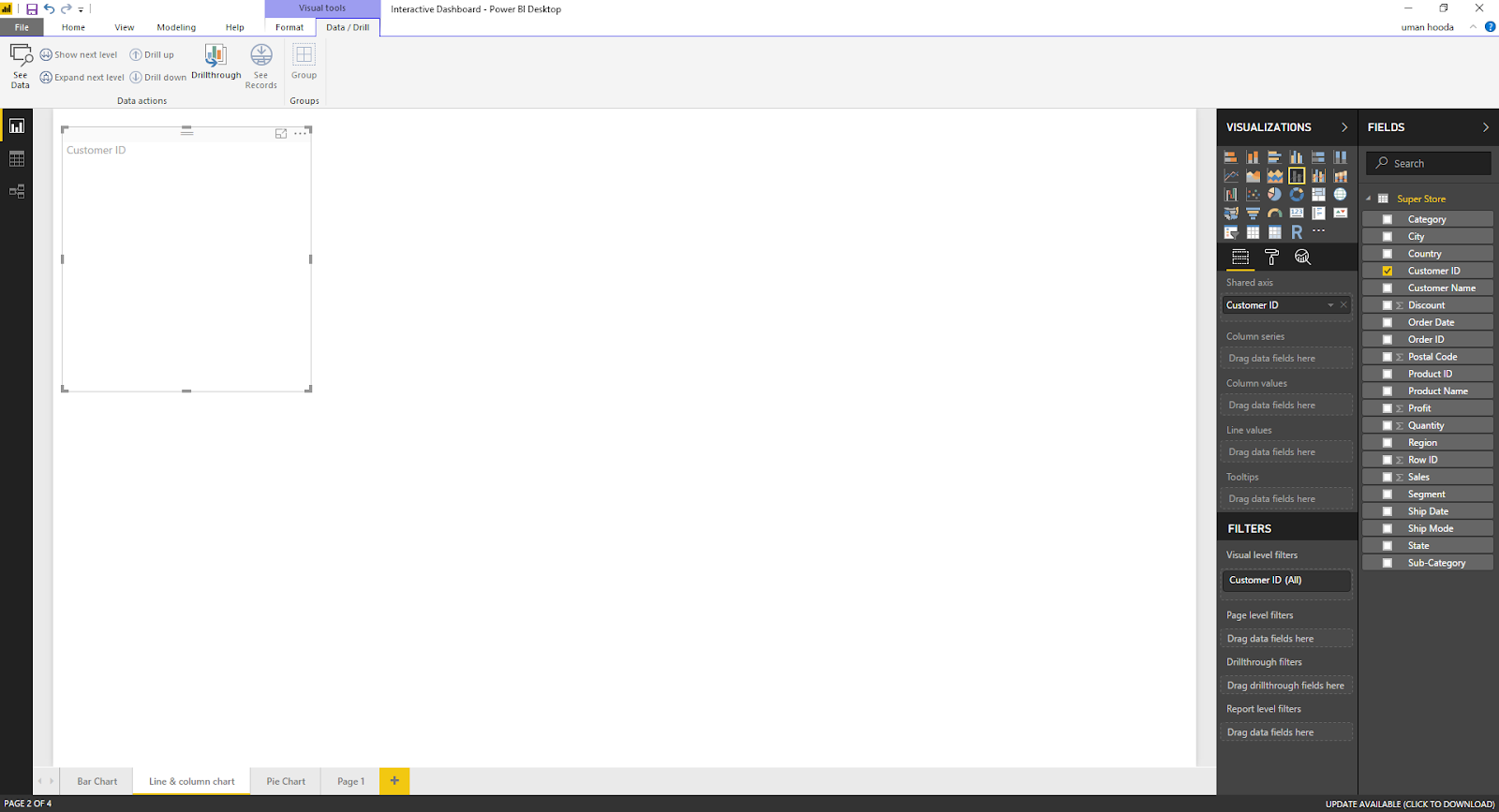
Task: Switch to Model relationships view in sidebar
Action: pyautogui.click(x=17, y=191)
